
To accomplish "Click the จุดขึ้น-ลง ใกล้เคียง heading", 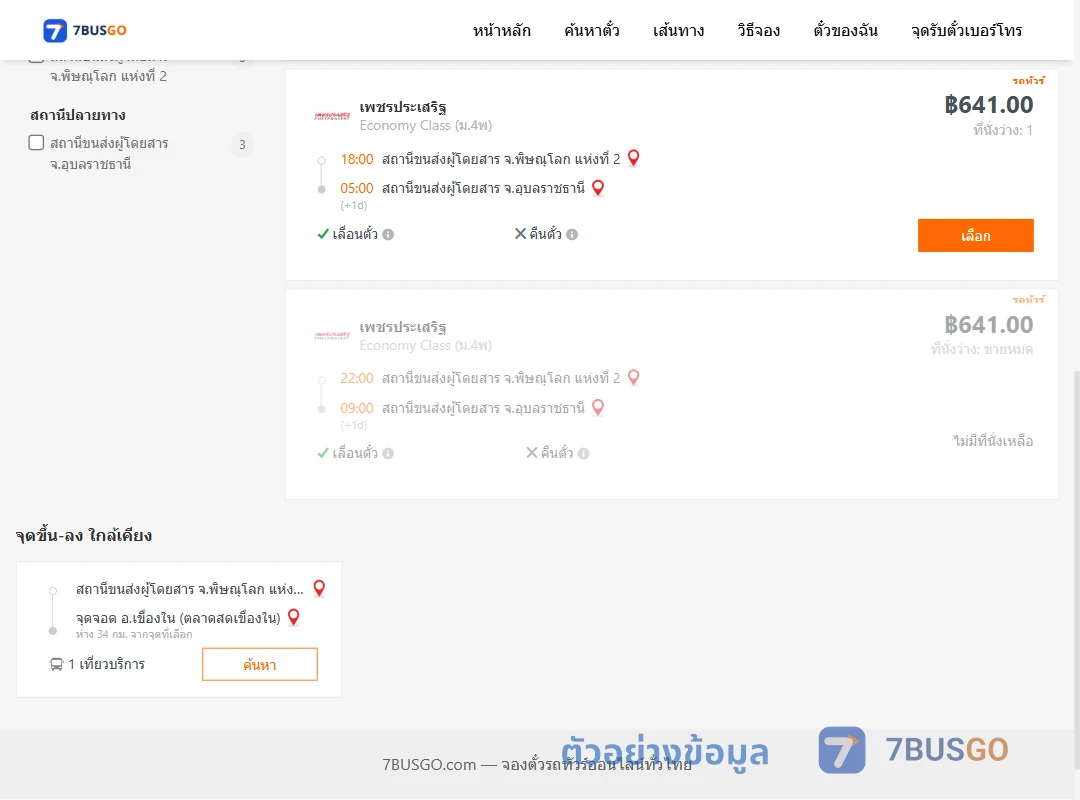I will click(84, 535).
